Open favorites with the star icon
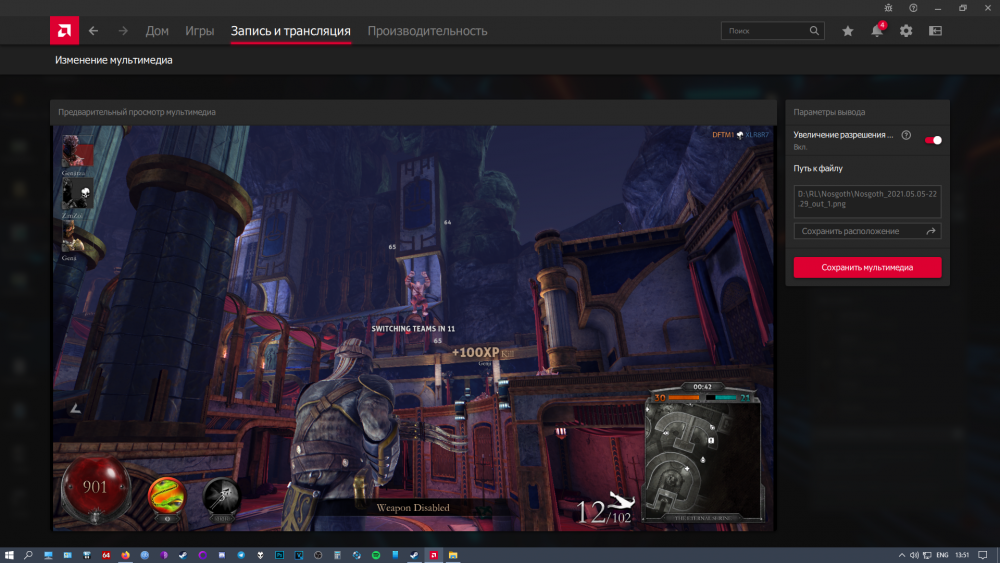This screenshot has width=1000, height=563. [x=848, y=31]
